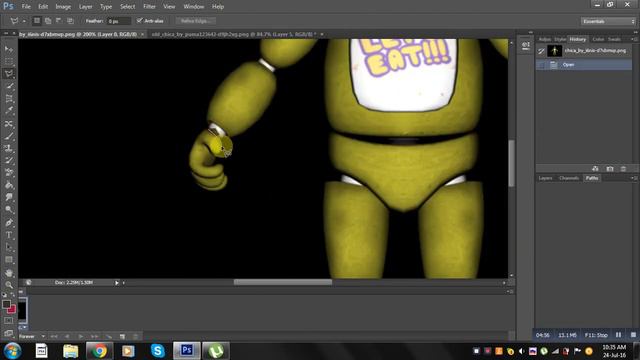The width and height of the screenshot is (640, 360).
Task: Select the Eyedropper tool
Action: [x=9, y=111]
